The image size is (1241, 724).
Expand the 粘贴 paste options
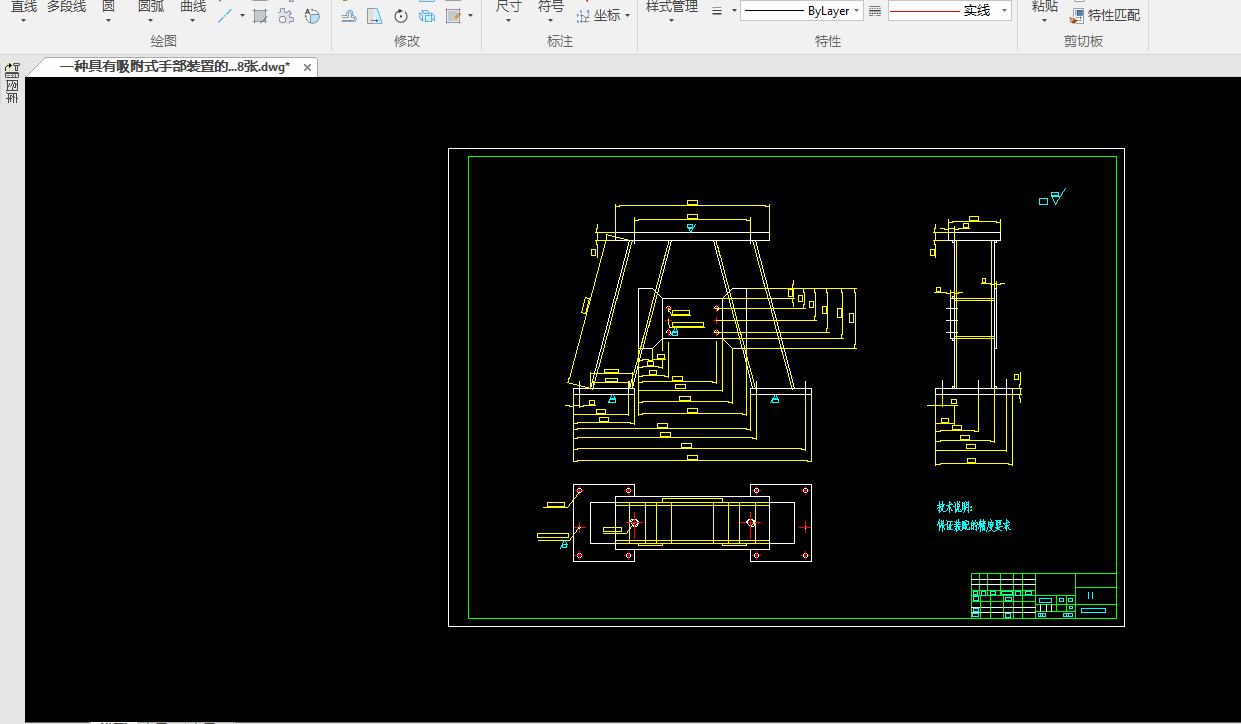1044,19
